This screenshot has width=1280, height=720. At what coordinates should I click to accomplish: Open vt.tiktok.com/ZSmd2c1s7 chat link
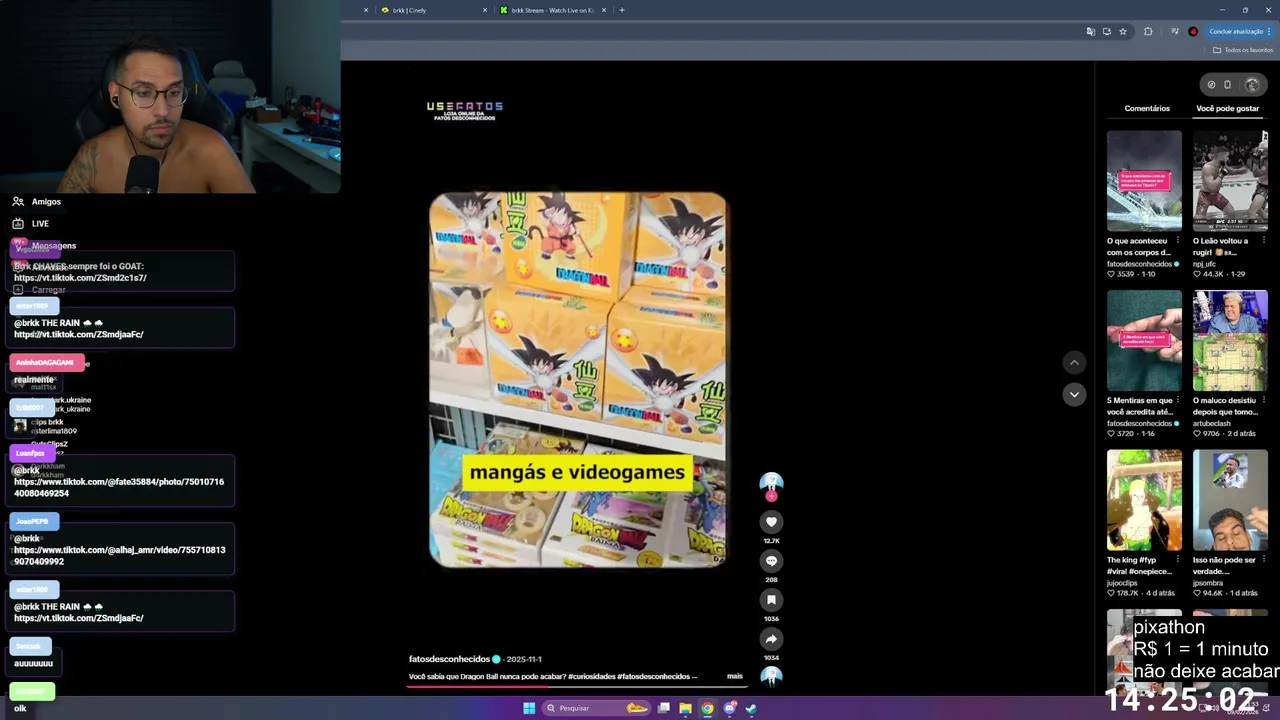click(x=80, y=278)
